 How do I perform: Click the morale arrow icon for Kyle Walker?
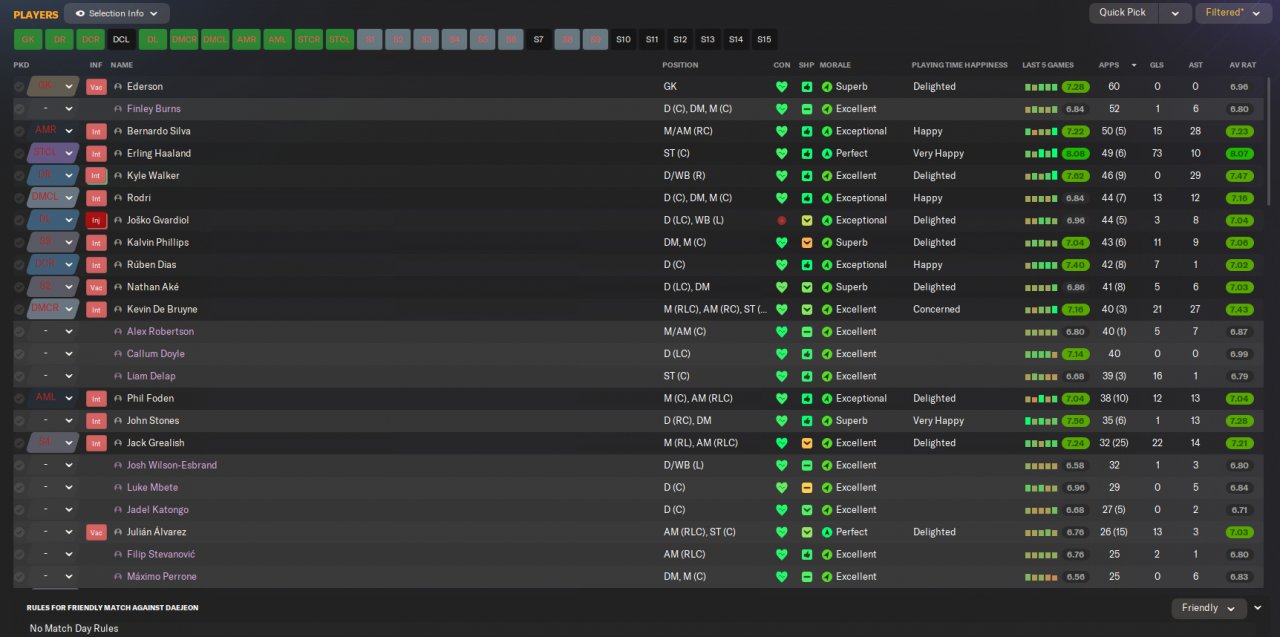(827, 176)
